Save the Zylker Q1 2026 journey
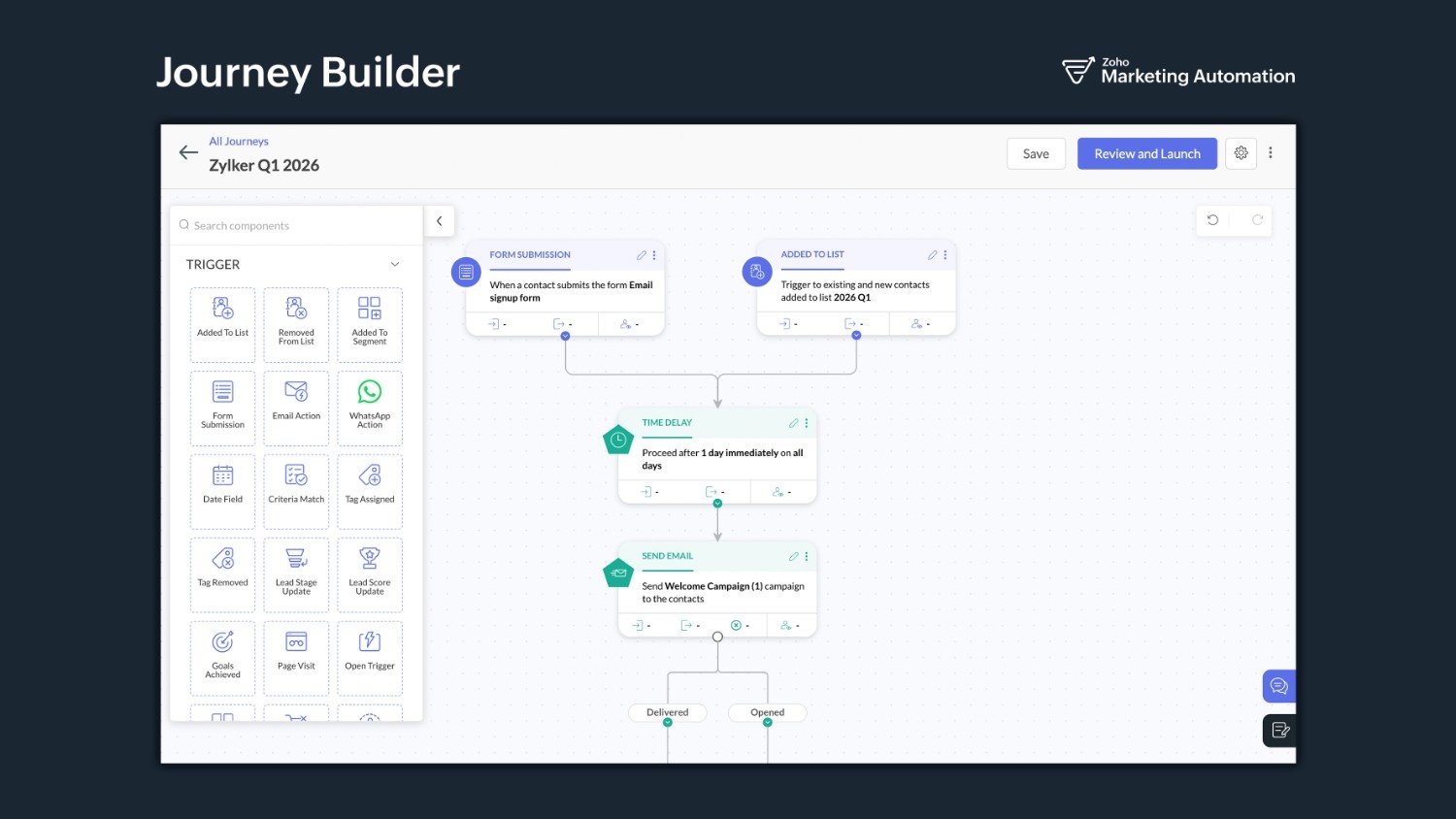1456x819 pixels. point(1036,153)
